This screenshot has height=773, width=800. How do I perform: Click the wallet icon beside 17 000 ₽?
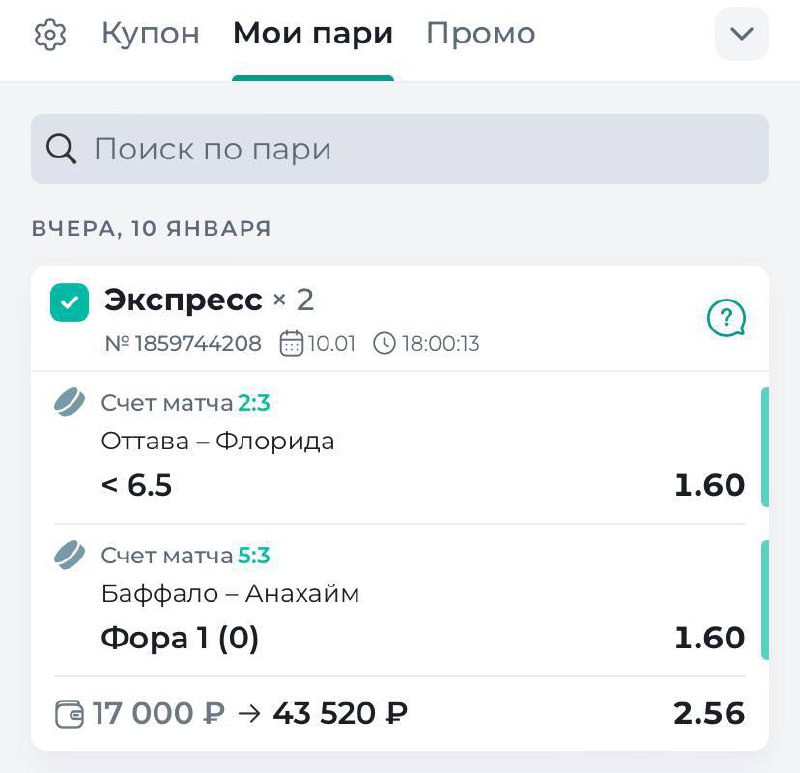[x=70, y=714]
